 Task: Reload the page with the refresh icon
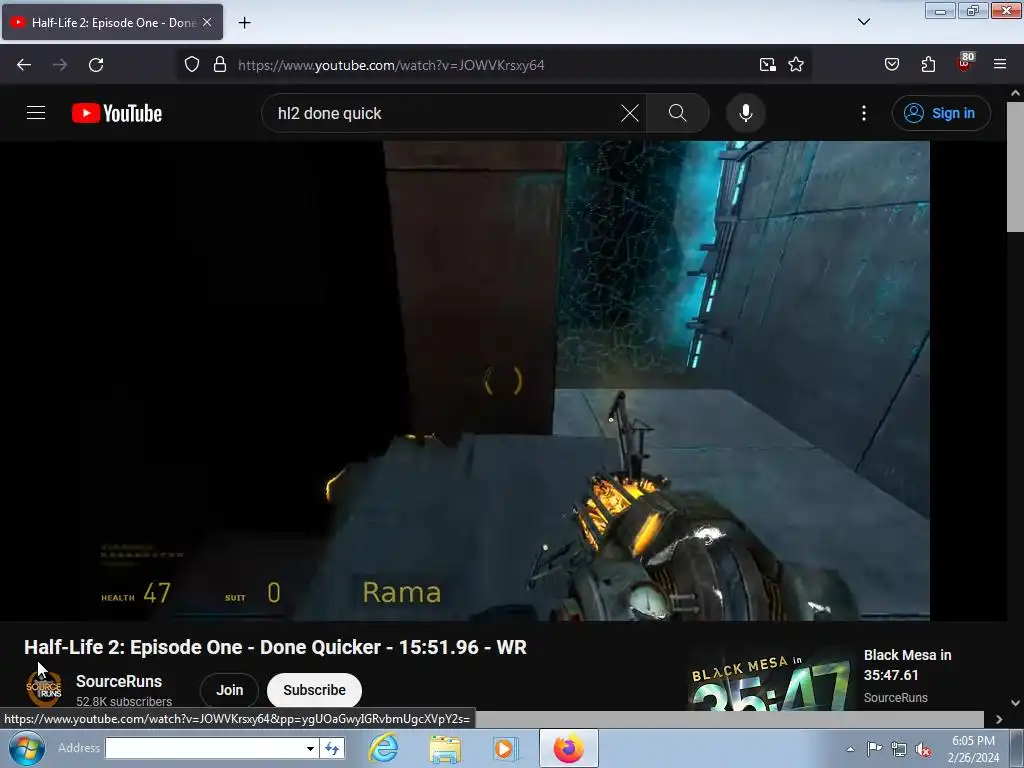tap(96, 65)
